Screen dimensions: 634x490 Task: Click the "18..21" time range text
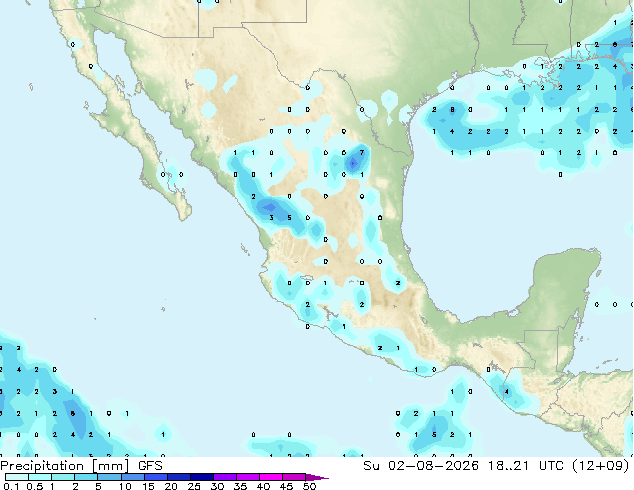tap(509, 466)
